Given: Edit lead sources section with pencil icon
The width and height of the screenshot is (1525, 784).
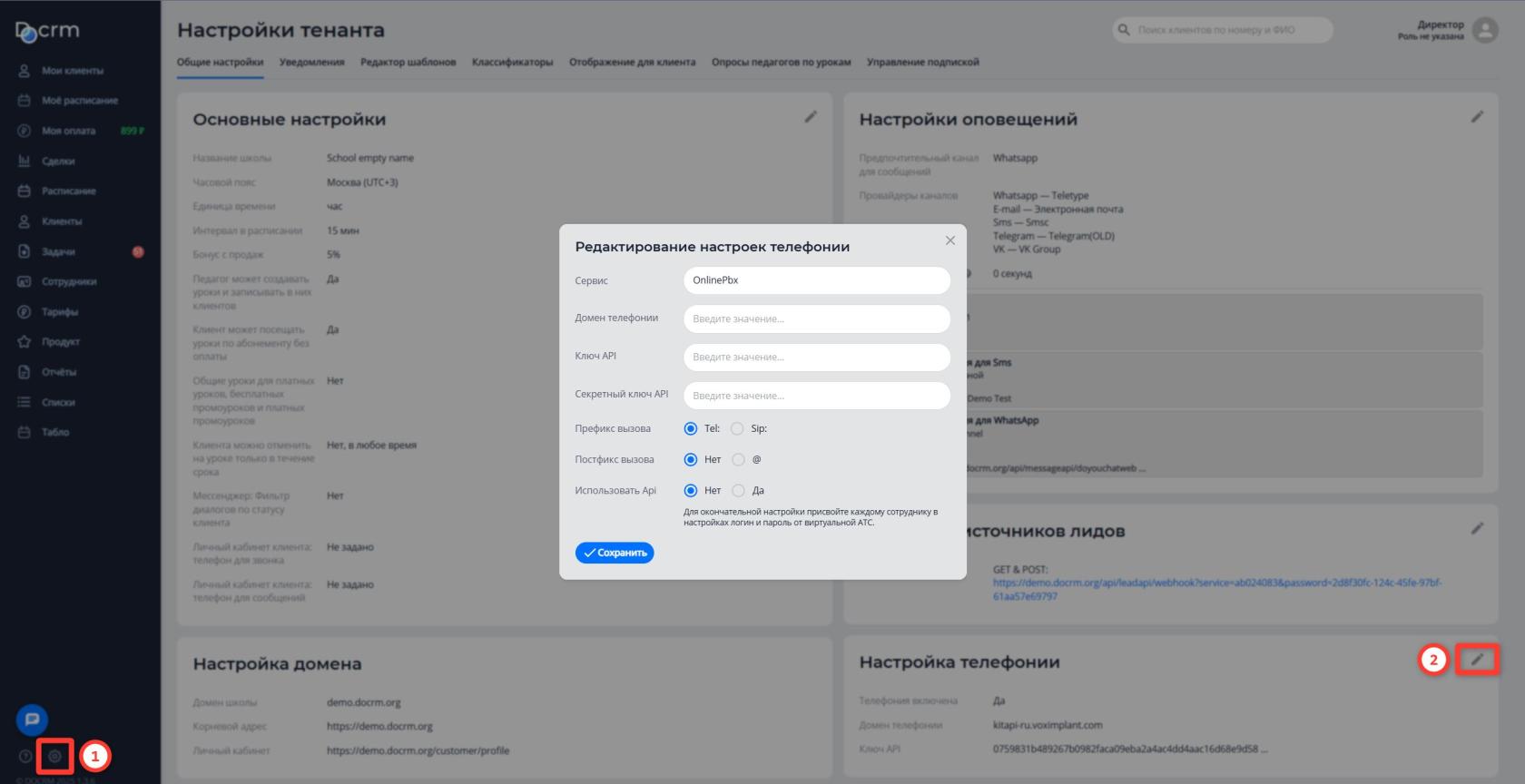Looking at the screenshot, I should tap(1477, 528).
